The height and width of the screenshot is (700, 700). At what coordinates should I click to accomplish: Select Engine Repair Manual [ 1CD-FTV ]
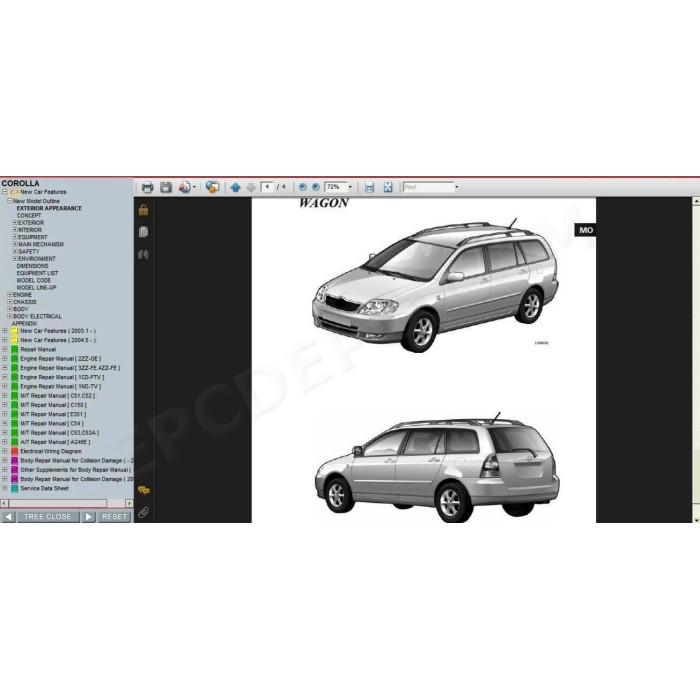(x=62, y=377)
